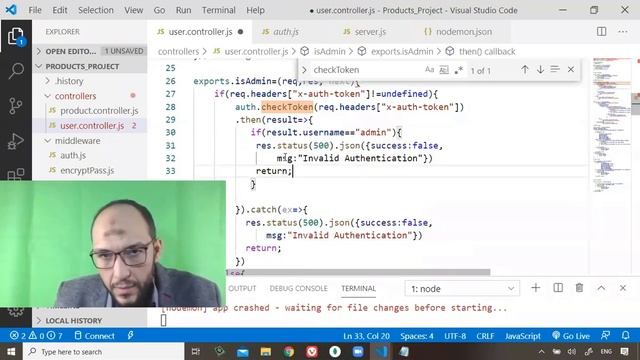
Task: Toggle Match Case in find widget
Action: pos(429,70)
